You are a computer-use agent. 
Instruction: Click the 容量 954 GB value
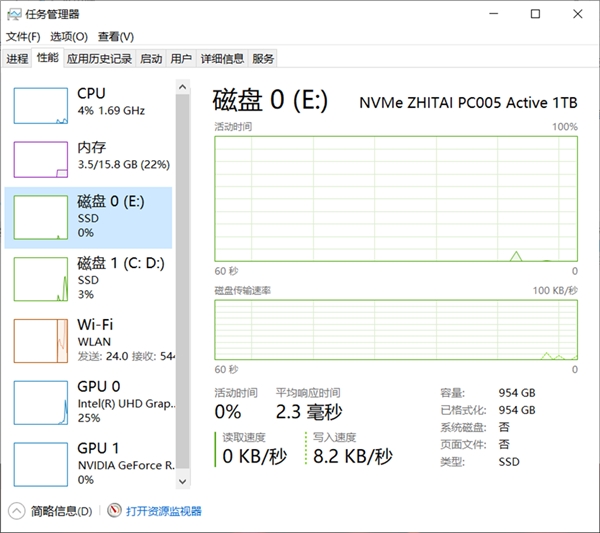click(517, 393)
